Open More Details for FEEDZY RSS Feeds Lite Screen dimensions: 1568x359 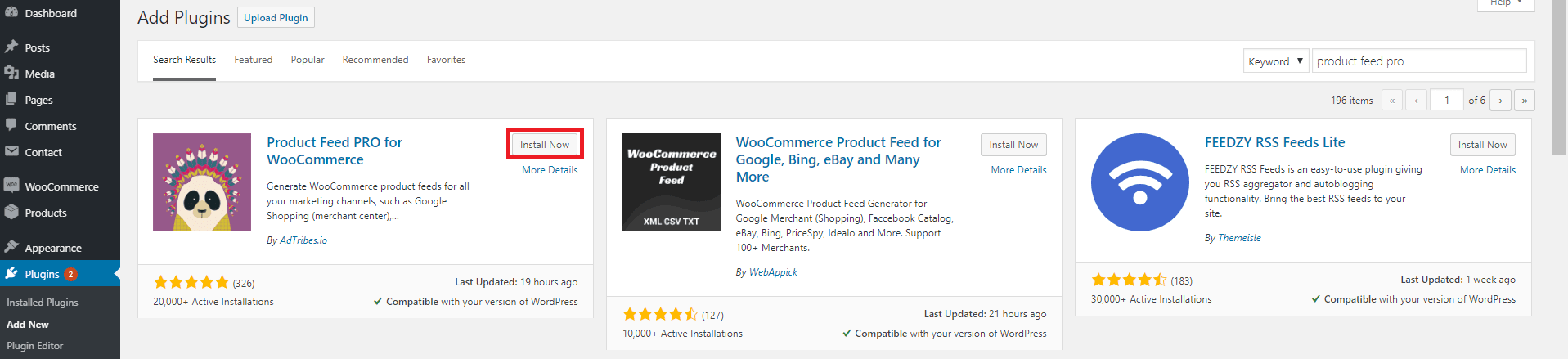click(x=1488, y=170)
